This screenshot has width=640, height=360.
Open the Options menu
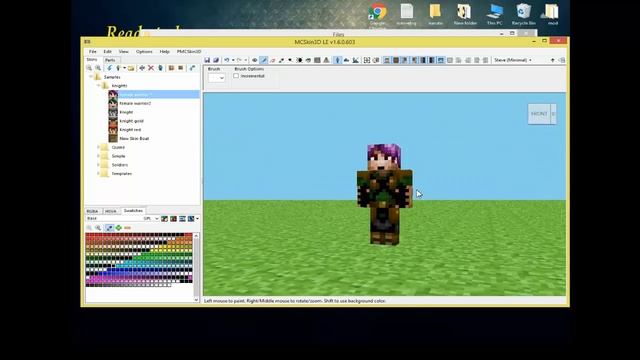144,51
